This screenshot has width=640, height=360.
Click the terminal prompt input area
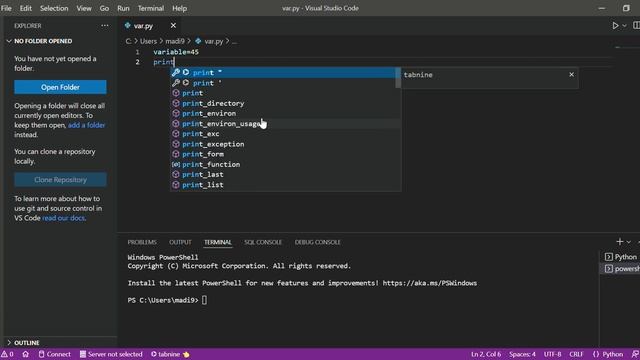click(204, 300)
